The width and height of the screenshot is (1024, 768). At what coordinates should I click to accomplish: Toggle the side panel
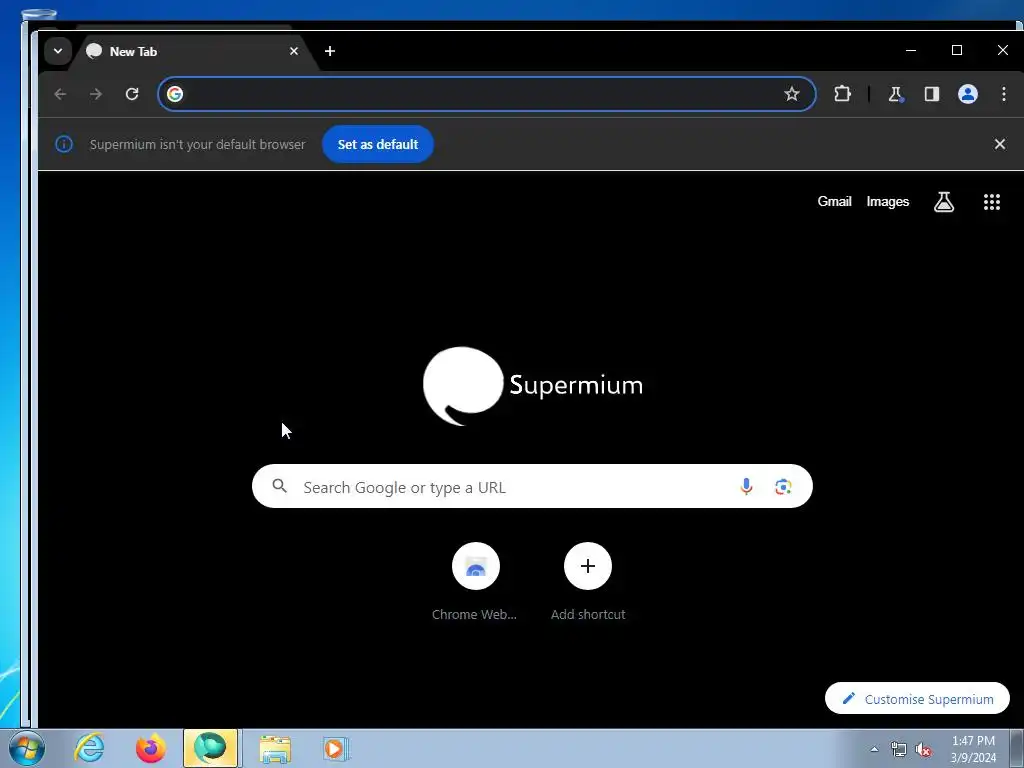click(932, 94)
